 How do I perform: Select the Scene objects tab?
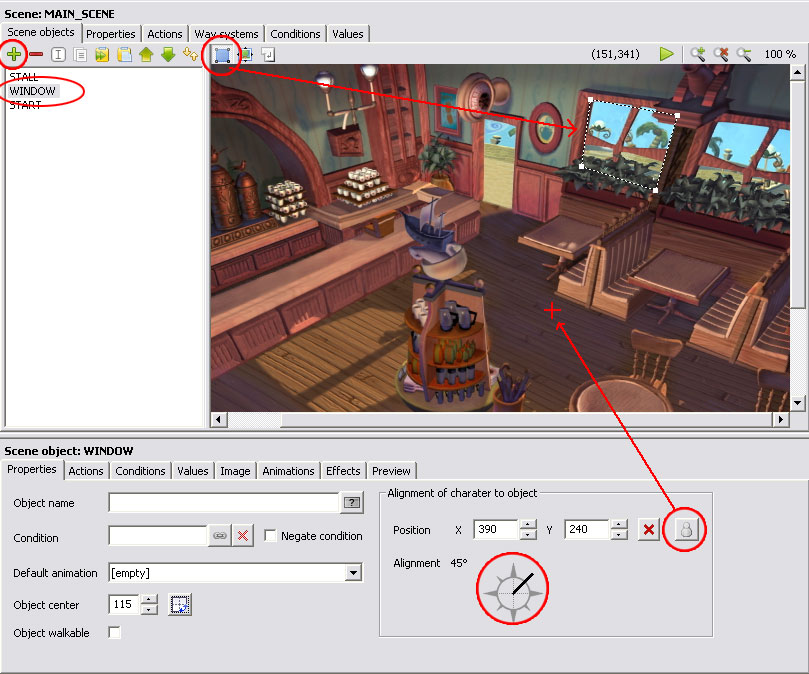click(41, 32)
